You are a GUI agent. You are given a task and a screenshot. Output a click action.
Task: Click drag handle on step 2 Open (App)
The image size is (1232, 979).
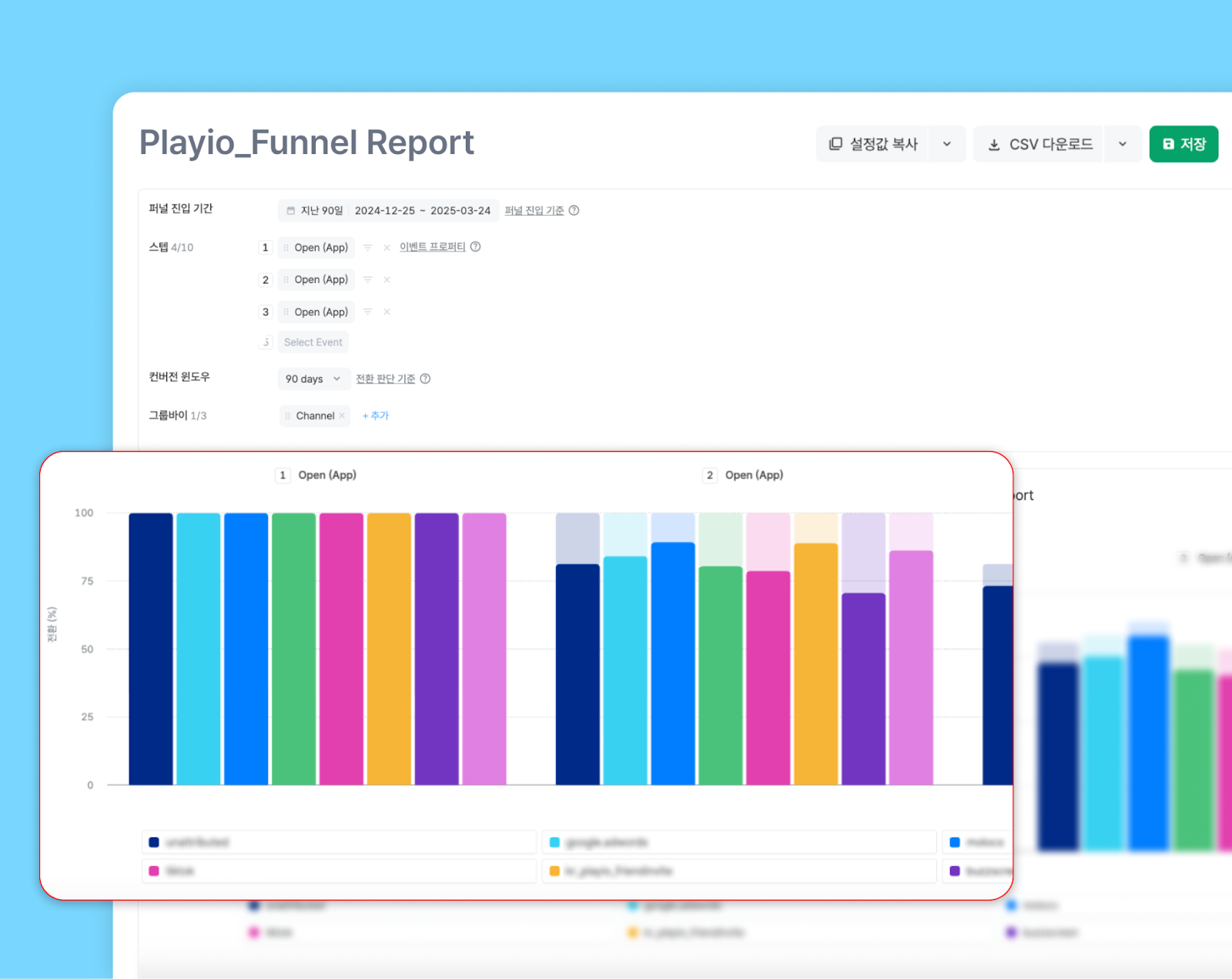pos(286,280)
